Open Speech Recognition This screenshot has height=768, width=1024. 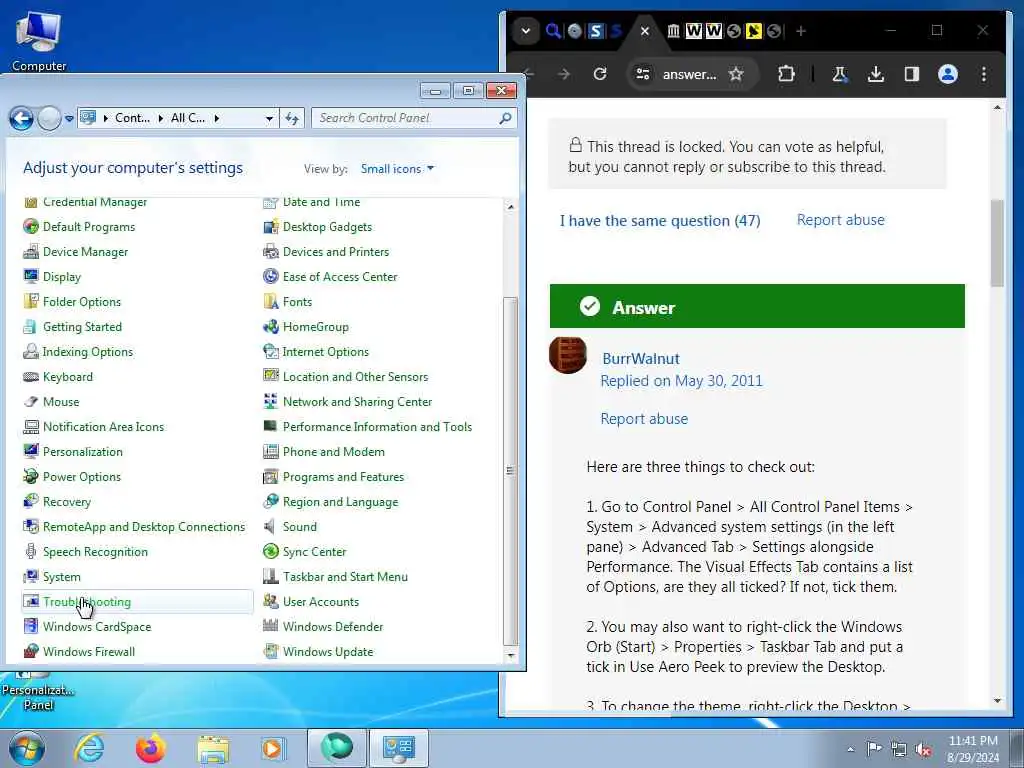tap(95, 552)
